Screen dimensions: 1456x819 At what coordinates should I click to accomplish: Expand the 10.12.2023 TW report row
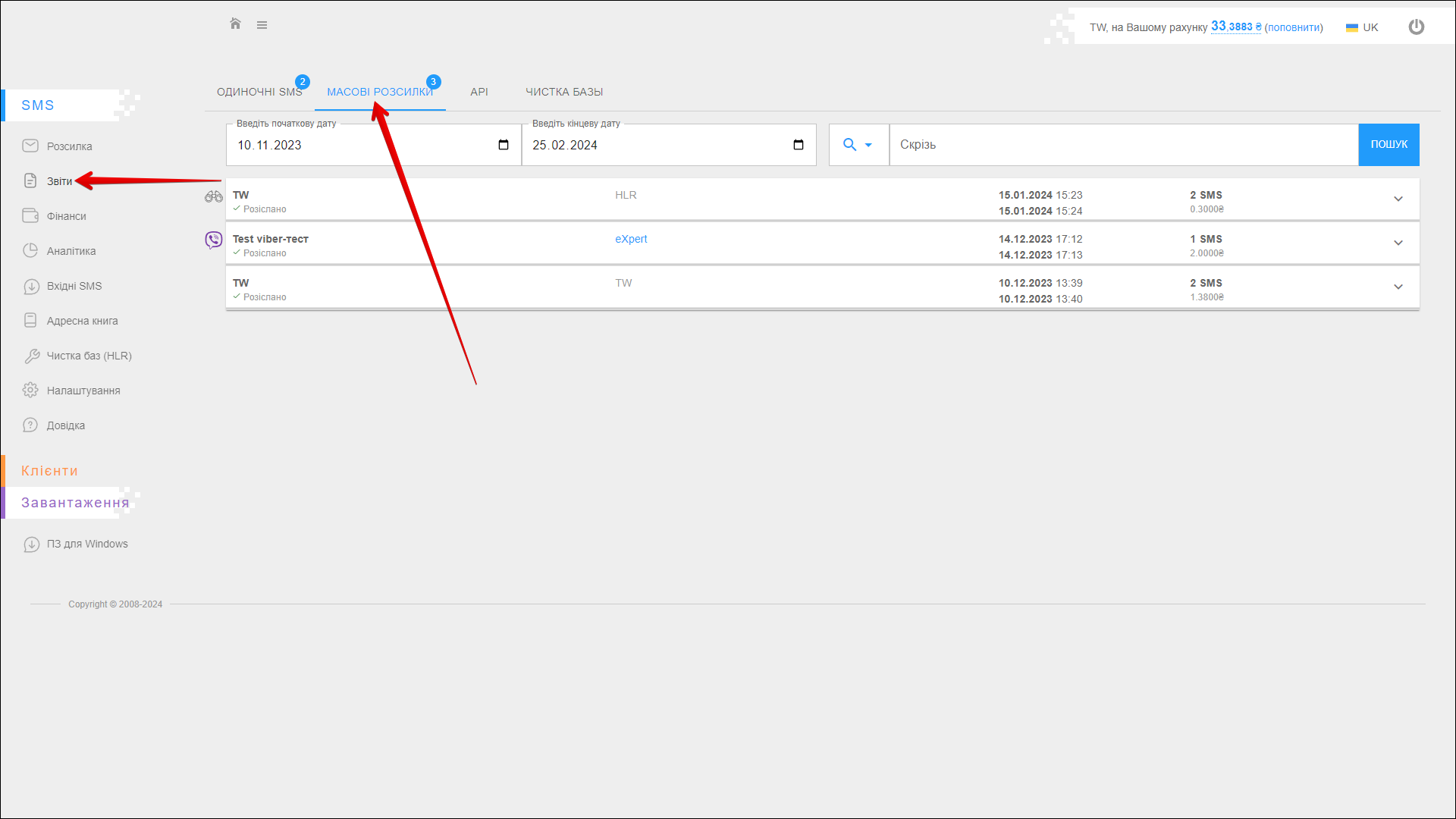(1398, 287)
